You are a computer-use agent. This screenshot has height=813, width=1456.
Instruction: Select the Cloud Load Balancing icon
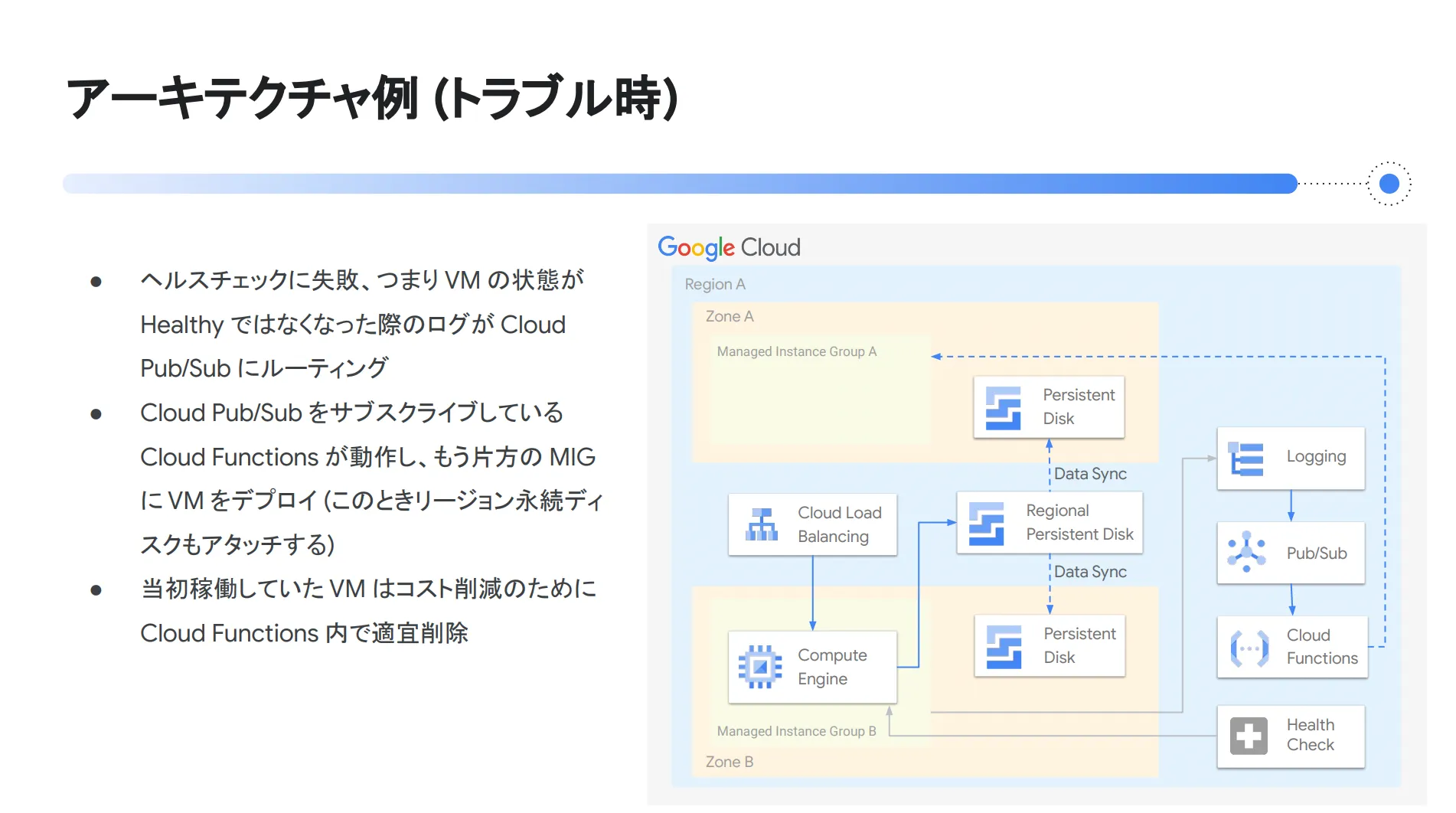(x=762, y=524)
